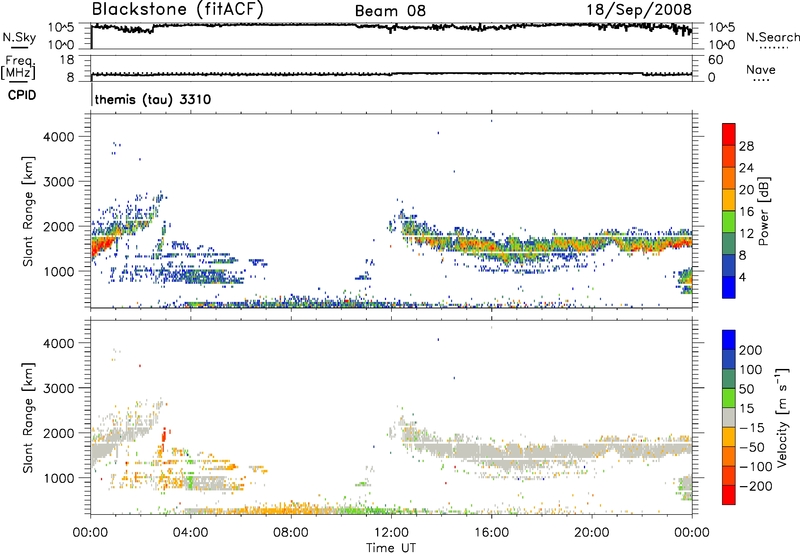Select the date text "18/Sep/2008"

point(639,10)
